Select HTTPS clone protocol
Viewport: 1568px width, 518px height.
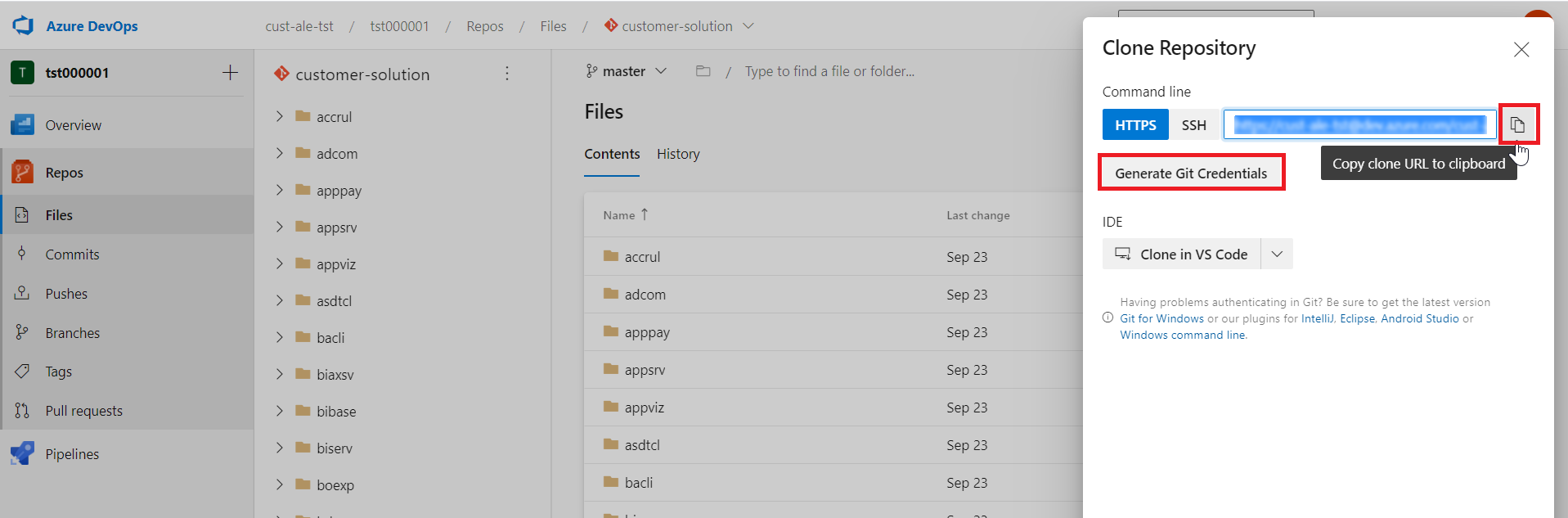1135,125
